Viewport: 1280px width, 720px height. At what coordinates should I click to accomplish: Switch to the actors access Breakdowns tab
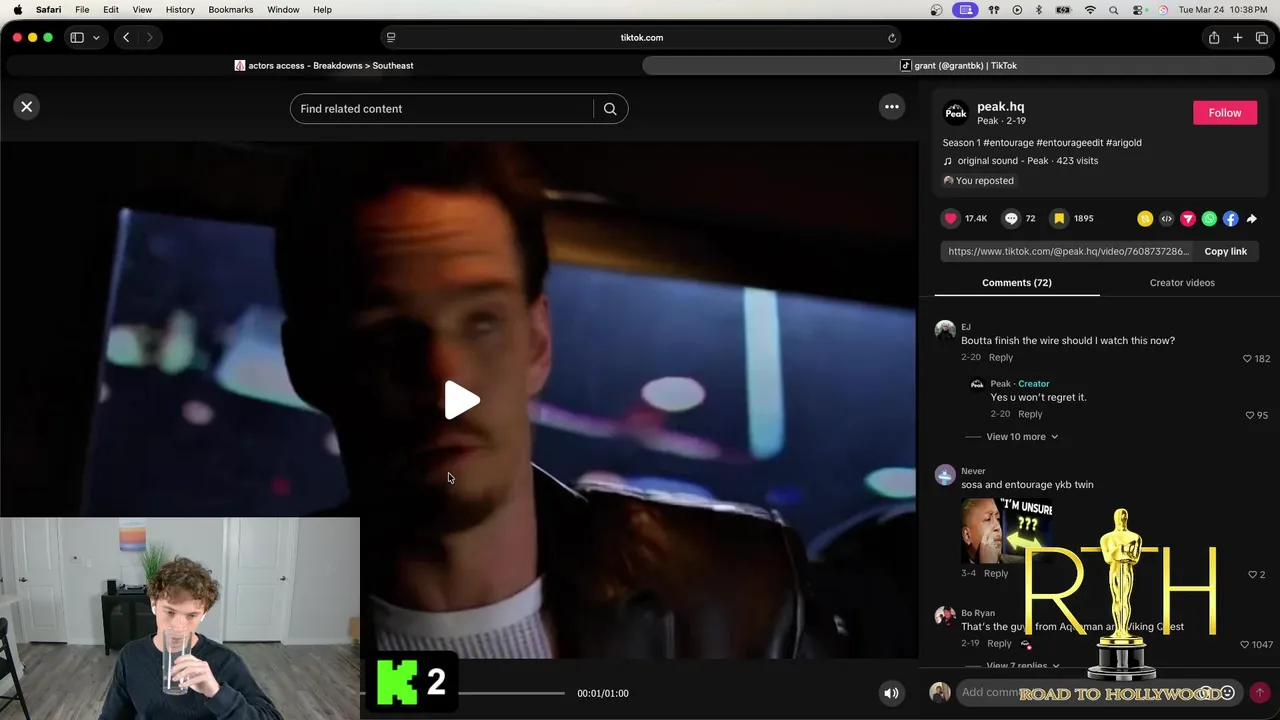click(x=323, y=66)
